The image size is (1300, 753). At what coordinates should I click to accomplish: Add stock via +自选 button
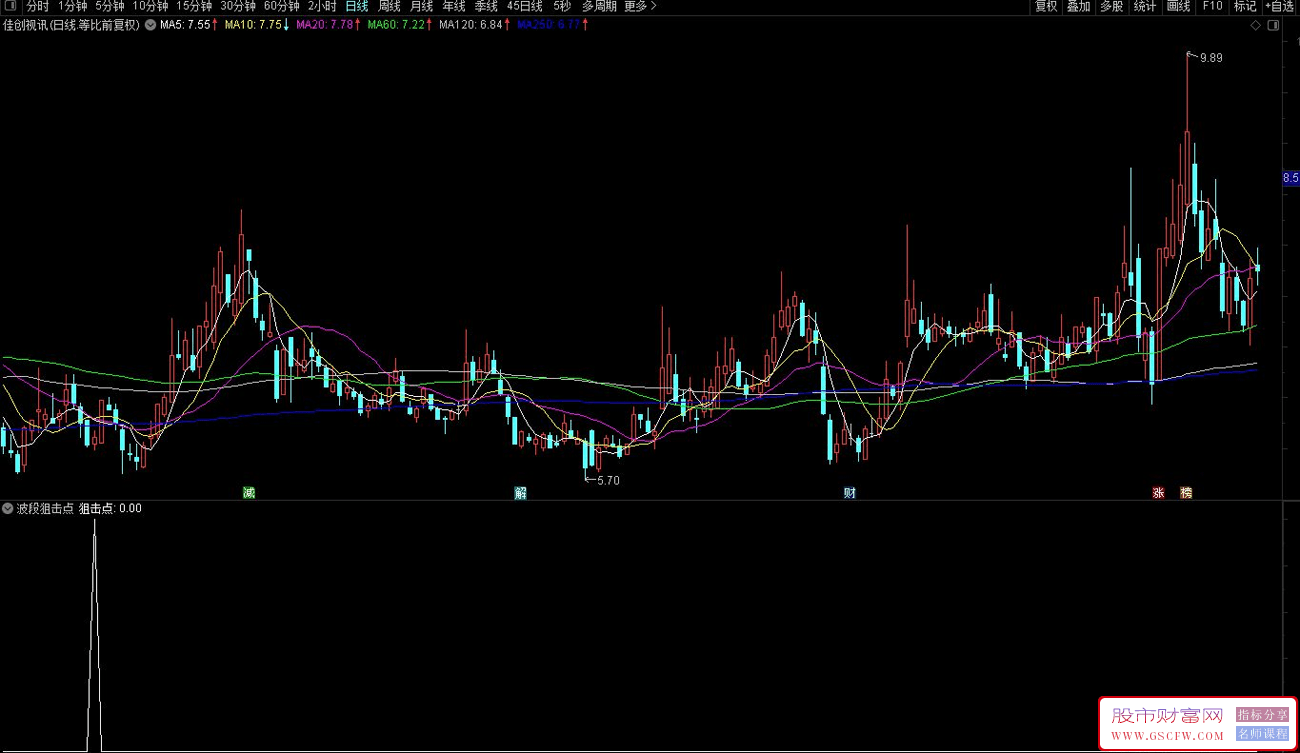(1280, 6)
